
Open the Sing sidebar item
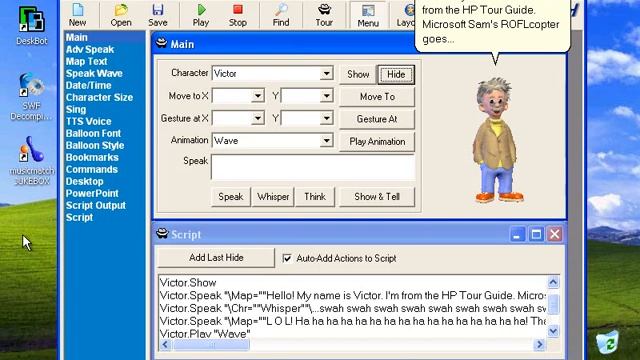[x=76, y=110]
